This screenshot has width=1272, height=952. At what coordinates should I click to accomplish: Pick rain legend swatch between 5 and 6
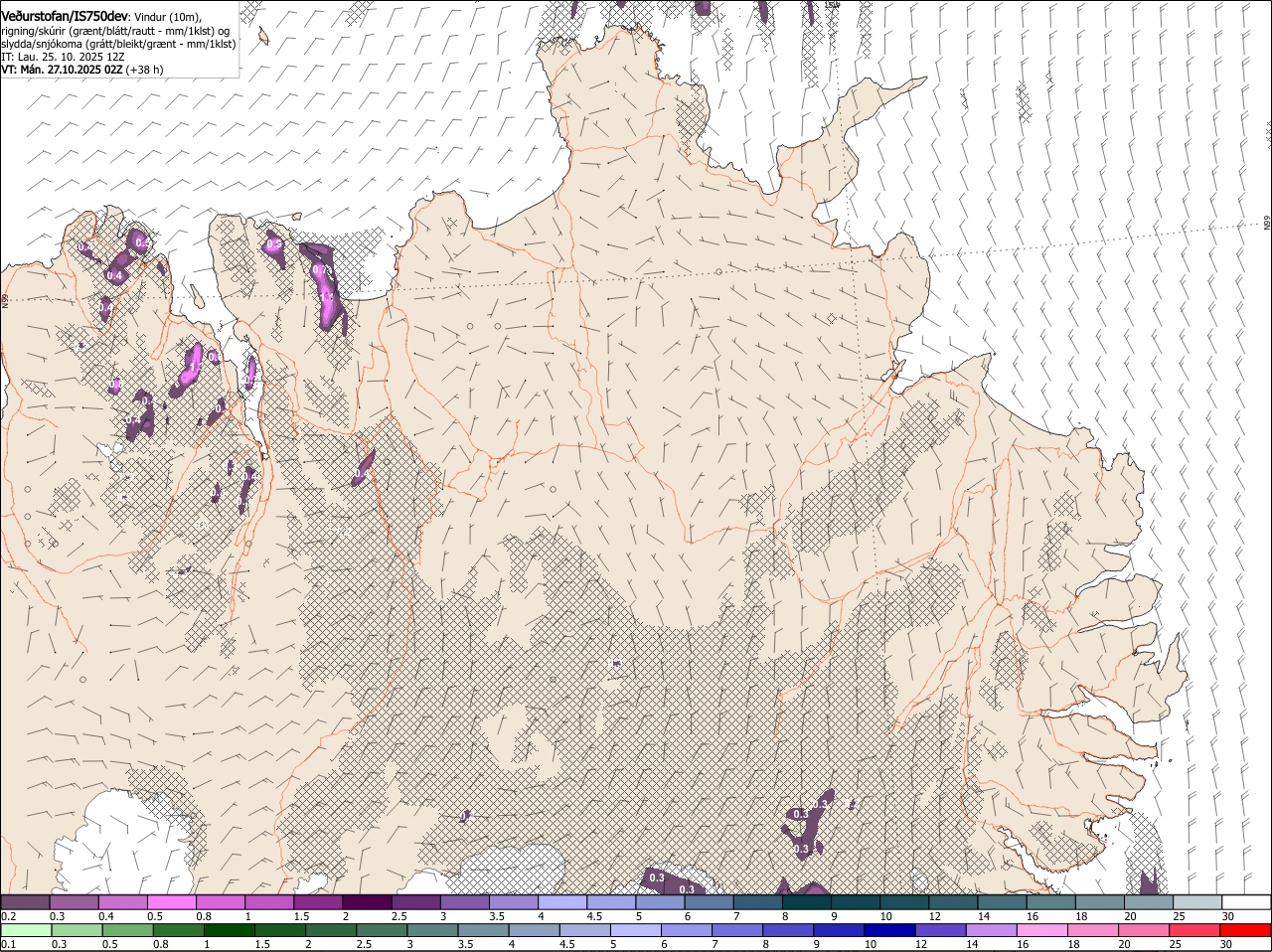(636, 930)
